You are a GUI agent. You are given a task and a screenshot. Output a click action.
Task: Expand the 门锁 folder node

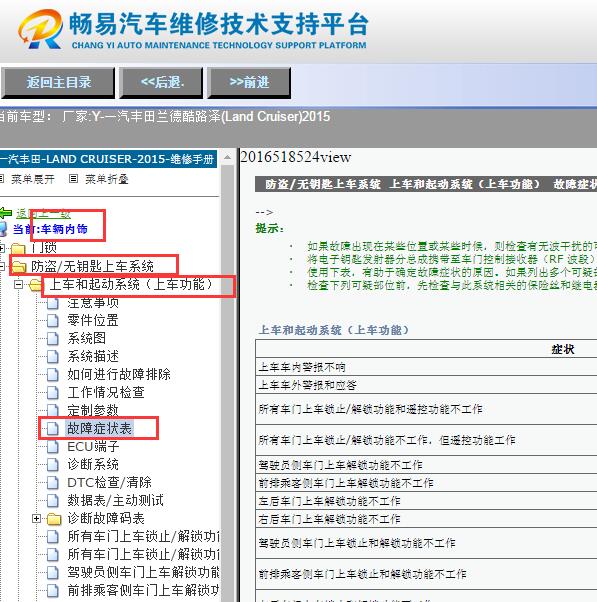click(x=2, y=248)
